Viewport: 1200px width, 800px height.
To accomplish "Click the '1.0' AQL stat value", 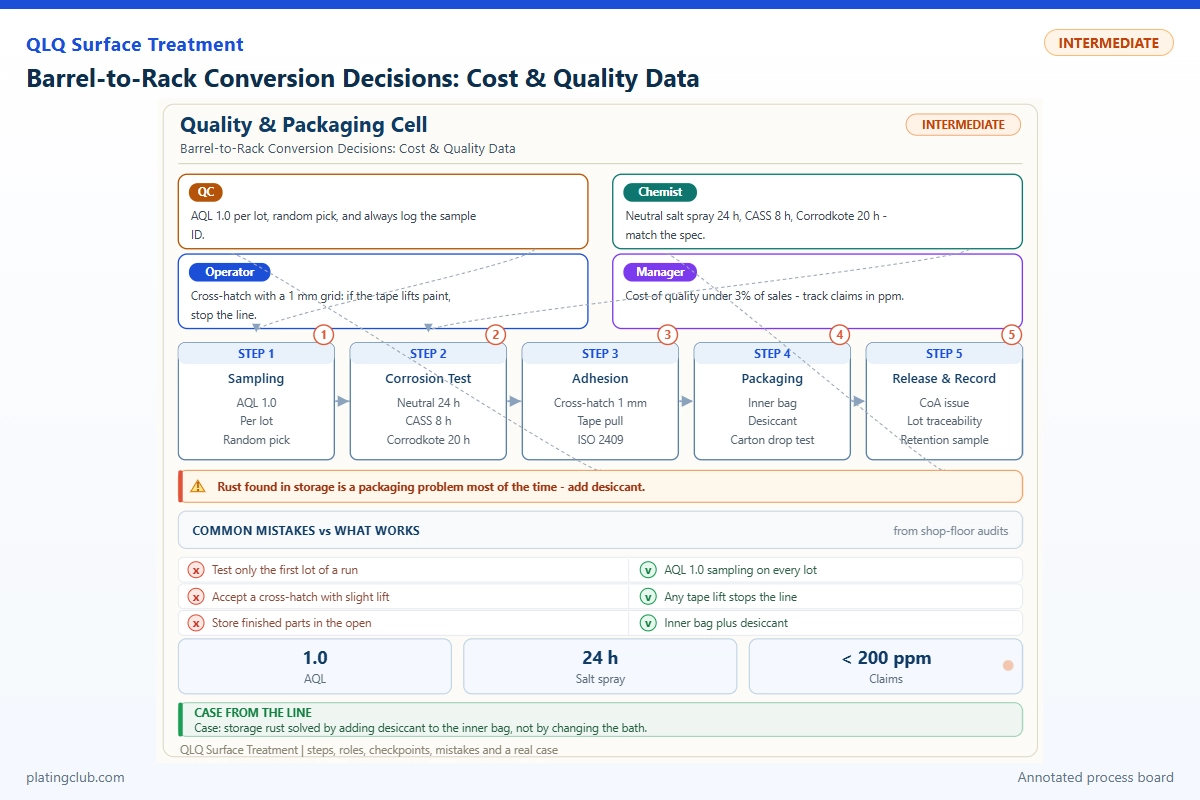I will (x=315, y=658).
